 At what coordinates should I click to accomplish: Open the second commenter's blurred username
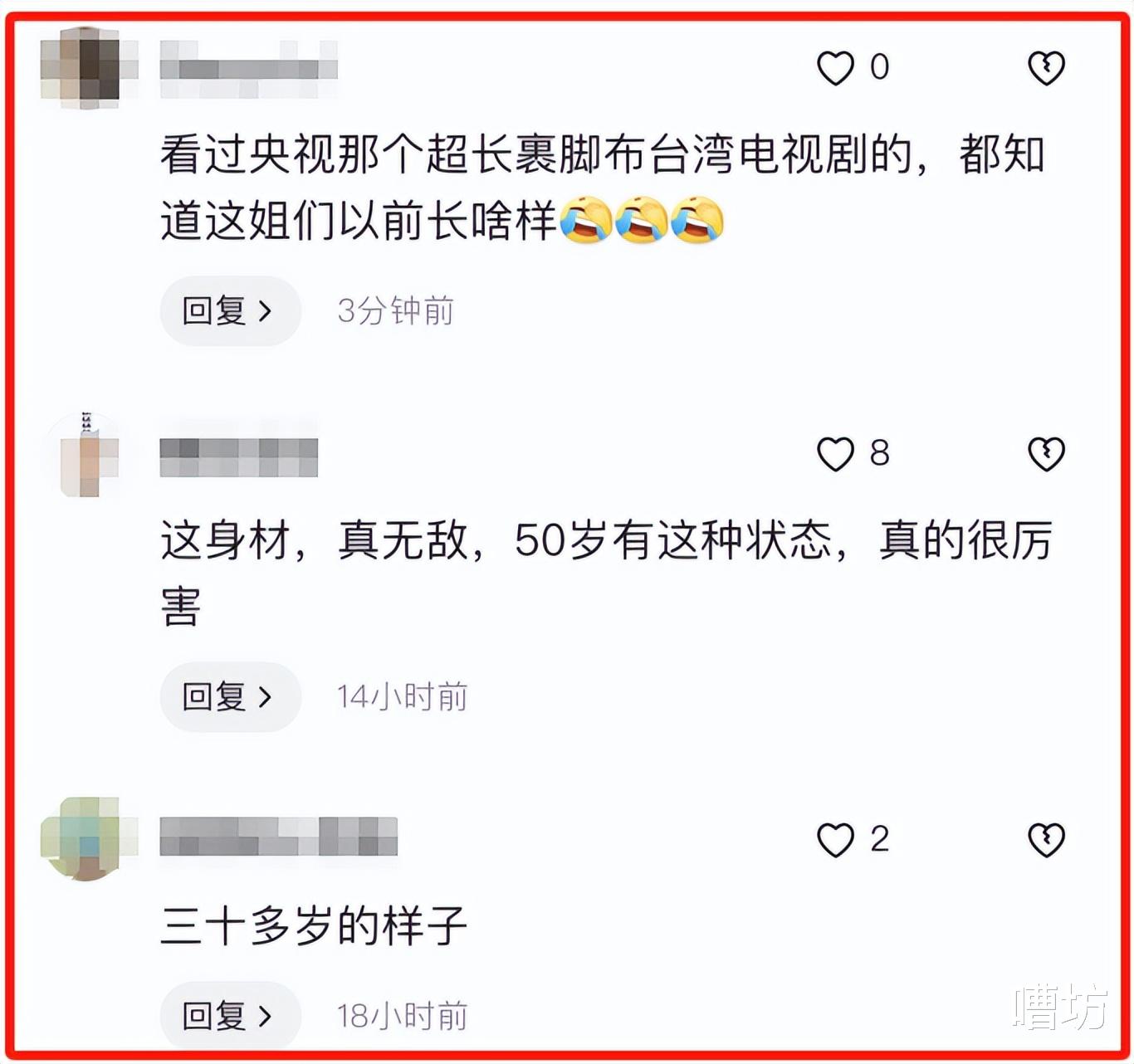coord(239,457)
